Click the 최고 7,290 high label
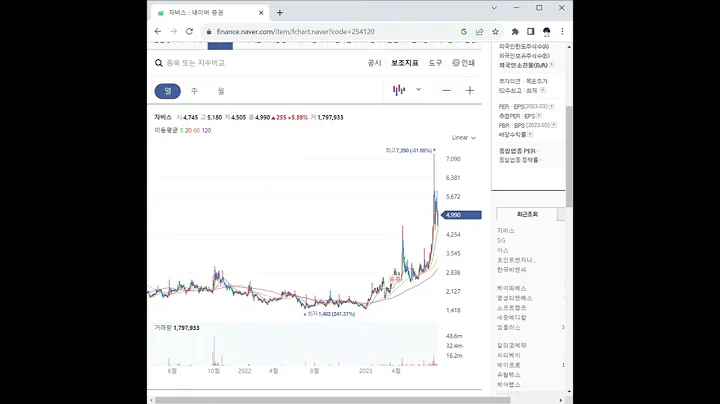Screen dimensions: 720x404 tap(411, 150)
